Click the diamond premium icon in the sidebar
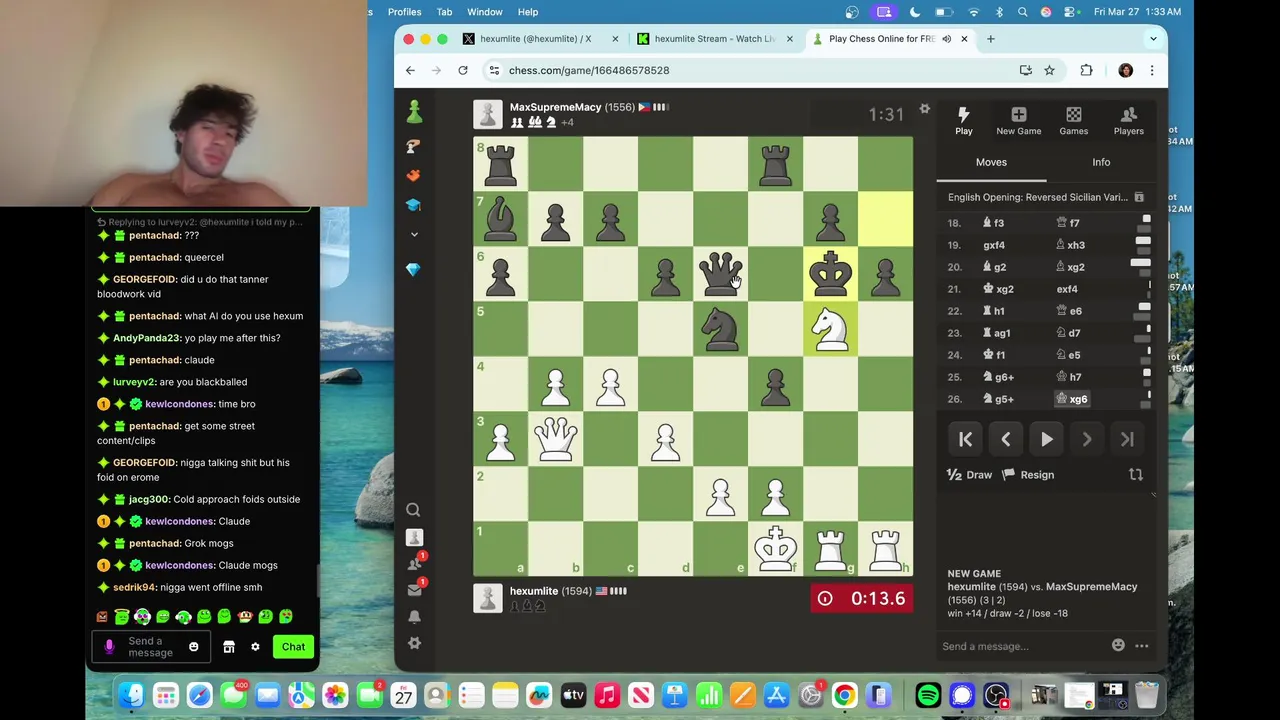This screenshot has height=720, width=1280. [413, 270]
